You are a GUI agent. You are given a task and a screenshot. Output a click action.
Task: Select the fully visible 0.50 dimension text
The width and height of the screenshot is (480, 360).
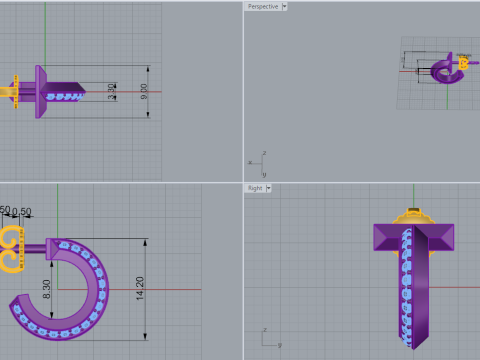[22, 212]
